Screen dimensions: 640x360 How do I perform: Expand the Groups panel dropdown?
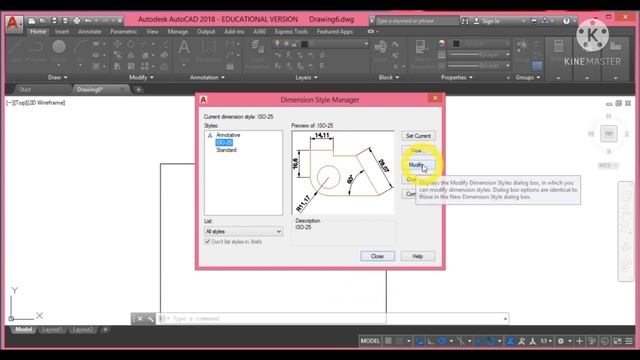point(527,77)
